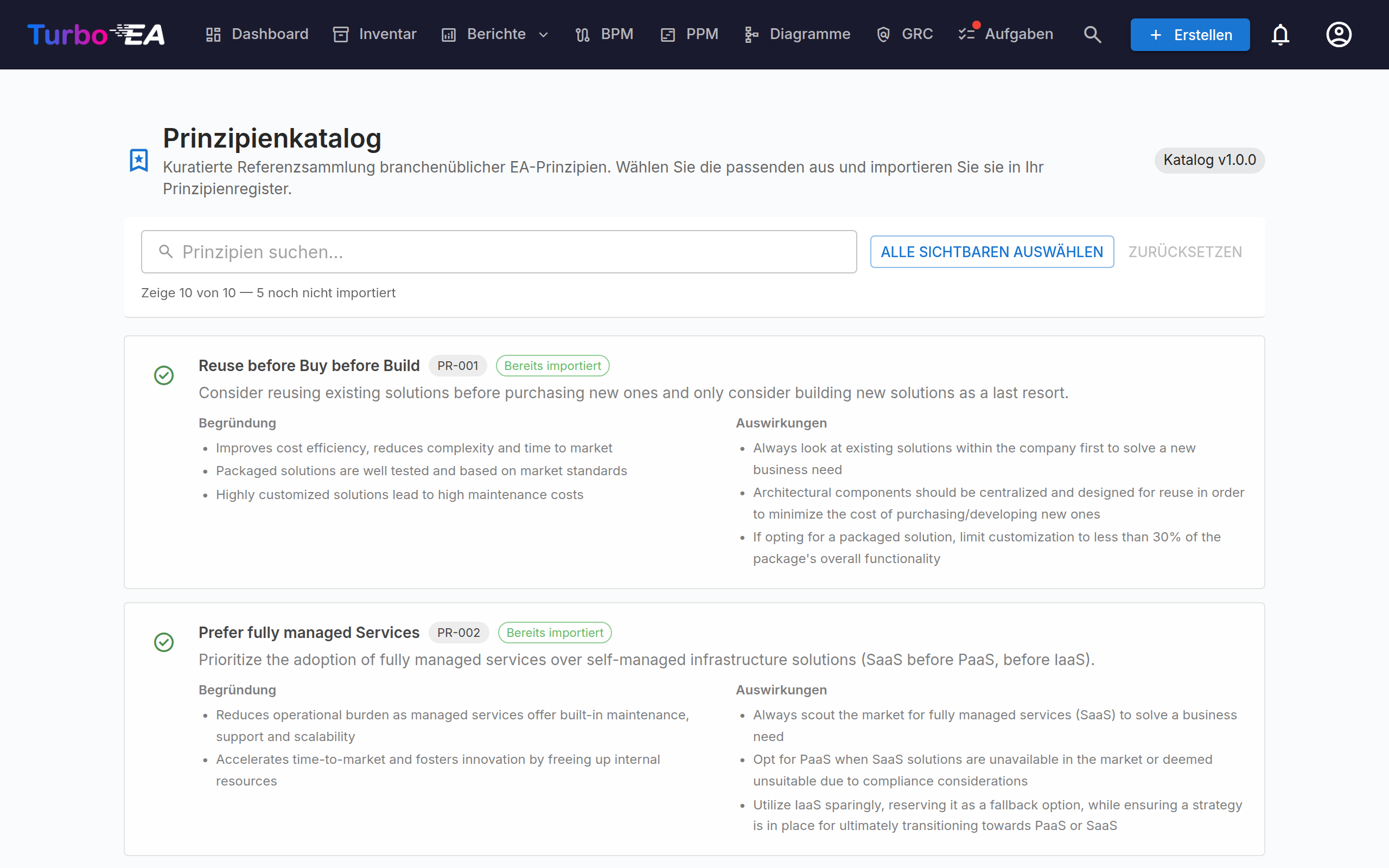Click the check icon for Reuse before Buy before Build

[164, 375]
